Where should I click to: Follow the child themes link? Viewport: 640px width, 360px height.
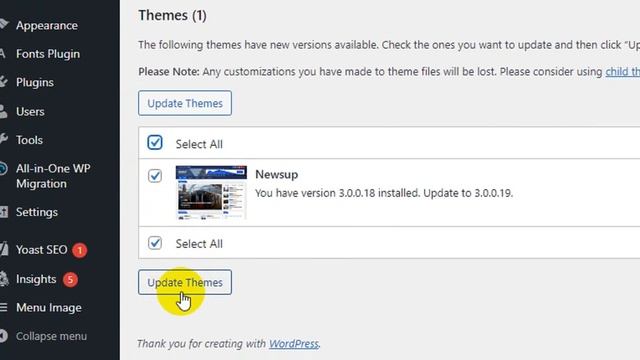click(622, 72)
